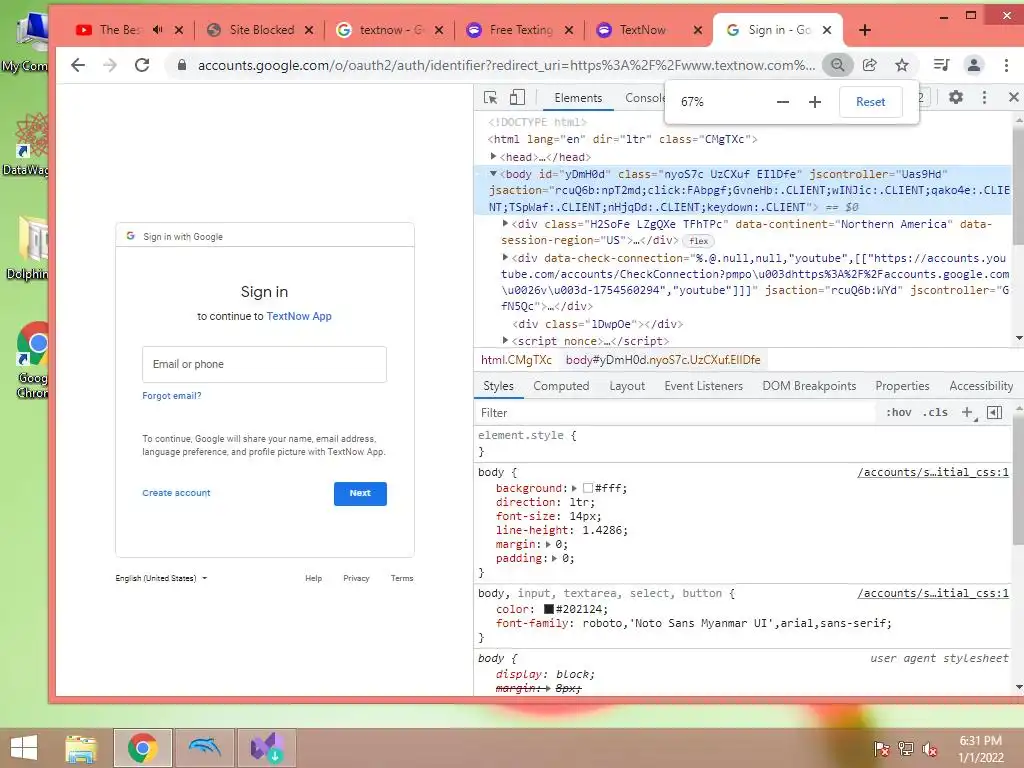Switch to the Free Texting tab

(520, 30)
